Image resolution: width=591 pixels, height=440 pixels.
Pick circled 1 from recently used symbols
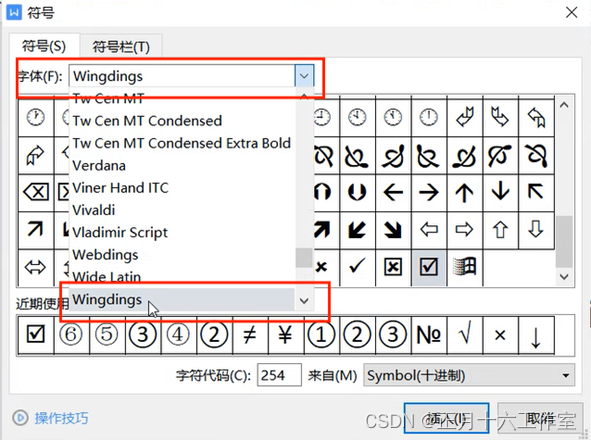tap(321, 335)
